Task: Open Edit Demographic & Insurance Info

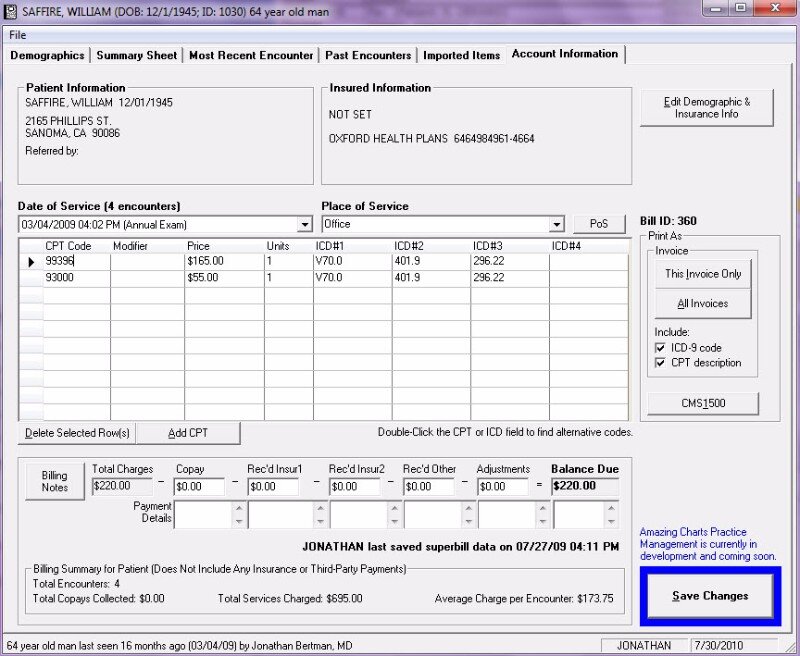Action: [x=706, y=108]
